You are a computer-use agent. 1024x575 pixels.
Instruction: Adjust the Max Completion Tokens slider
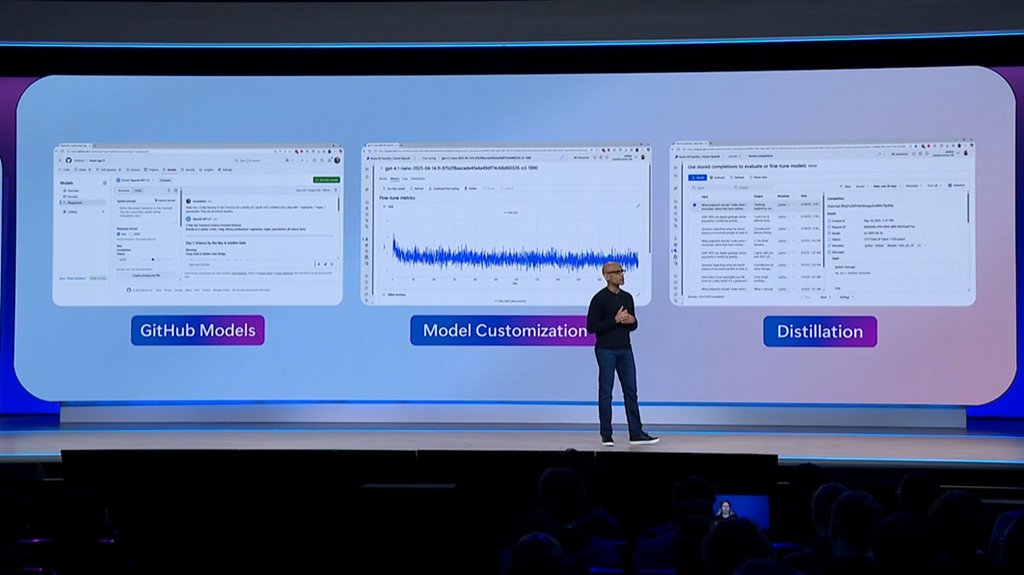click(x=156, y=259)
